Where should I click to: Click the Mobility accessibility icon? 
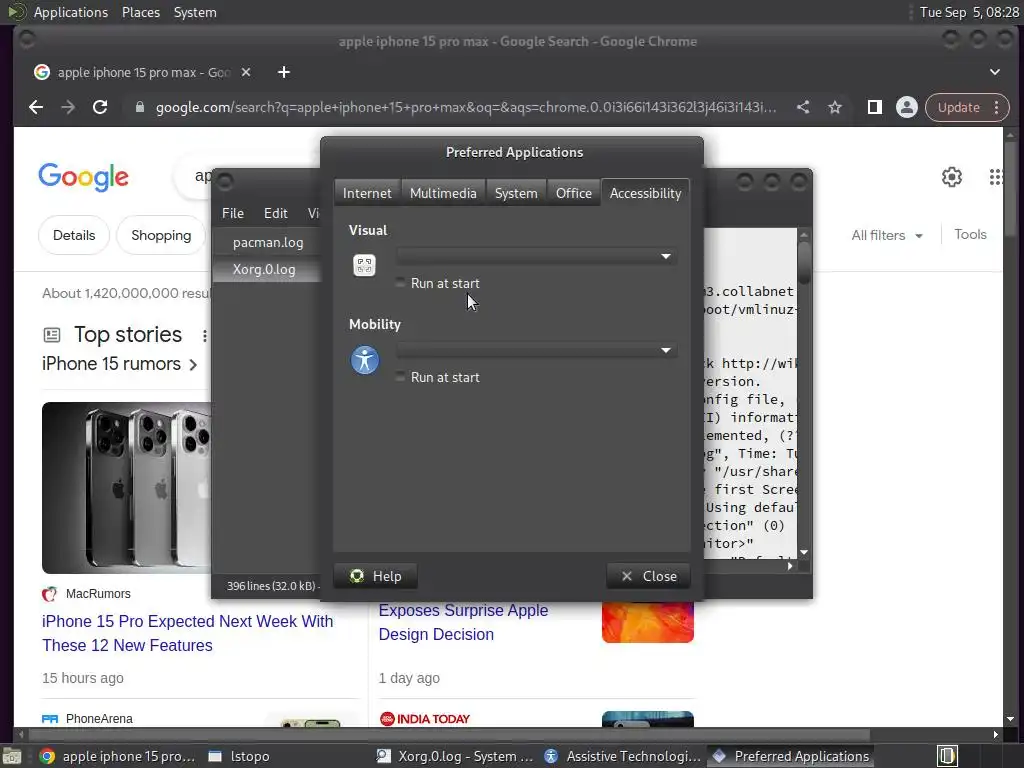(364, 360)
